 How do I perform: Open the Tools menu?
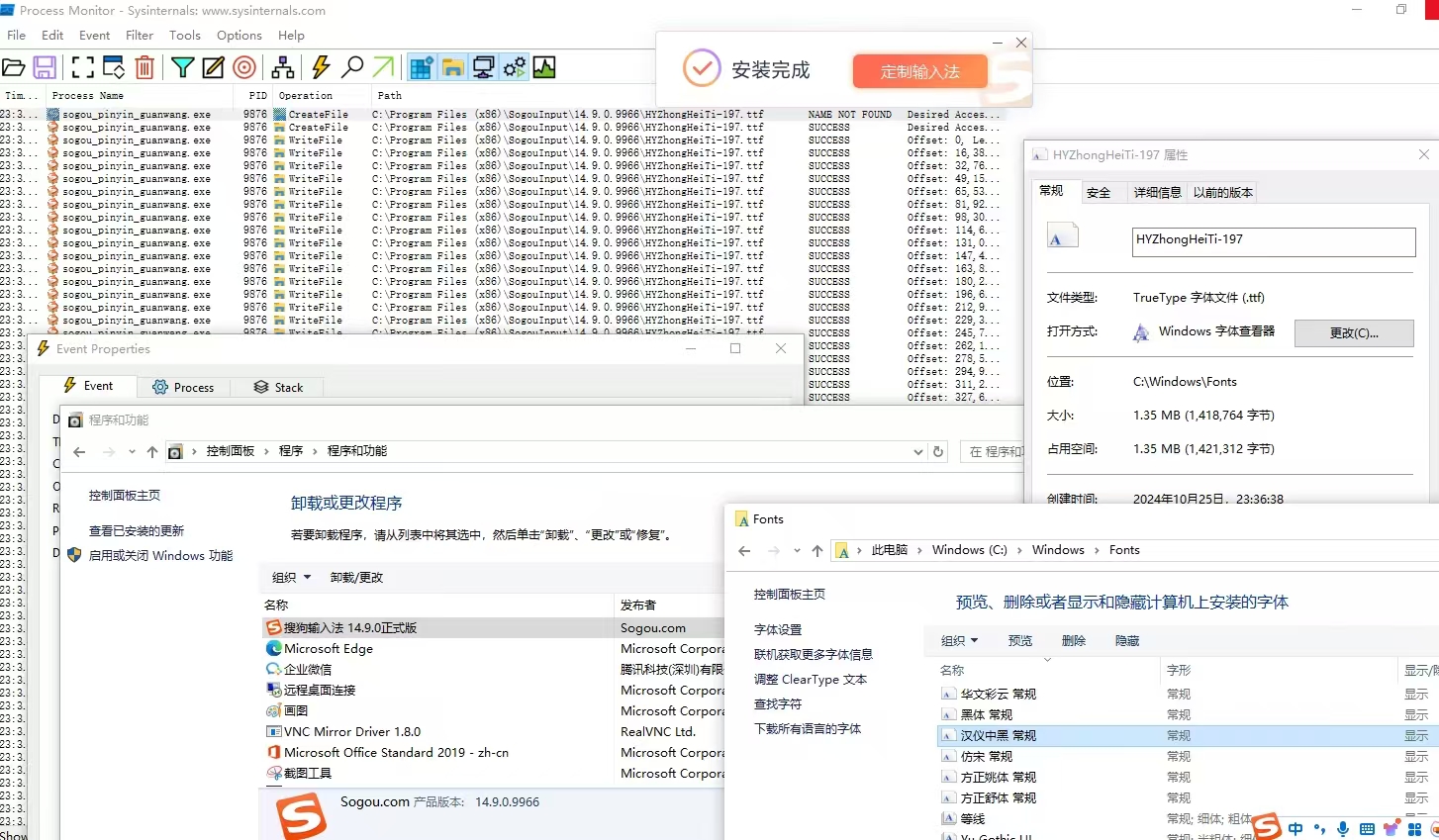tap(184, 35)
